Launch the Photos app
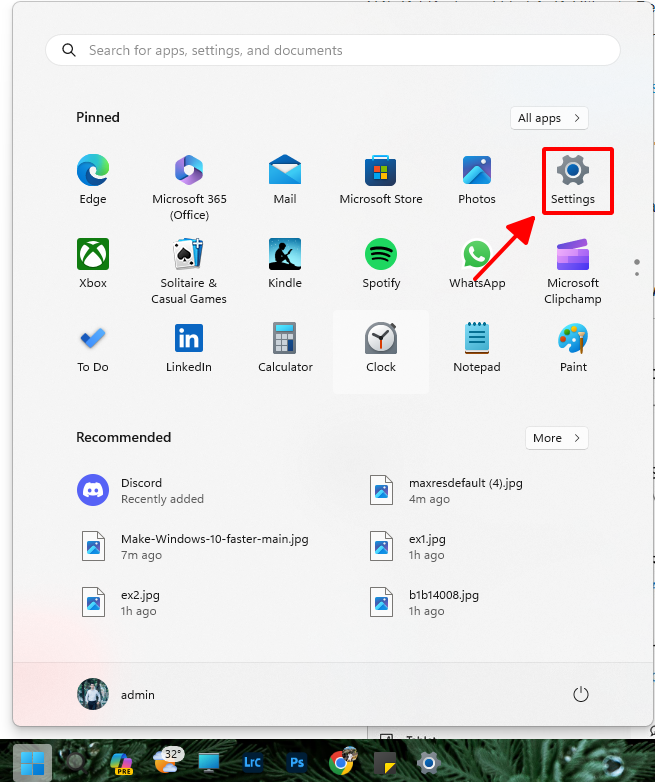Screen dimensions: 655x782 (477, 180)
